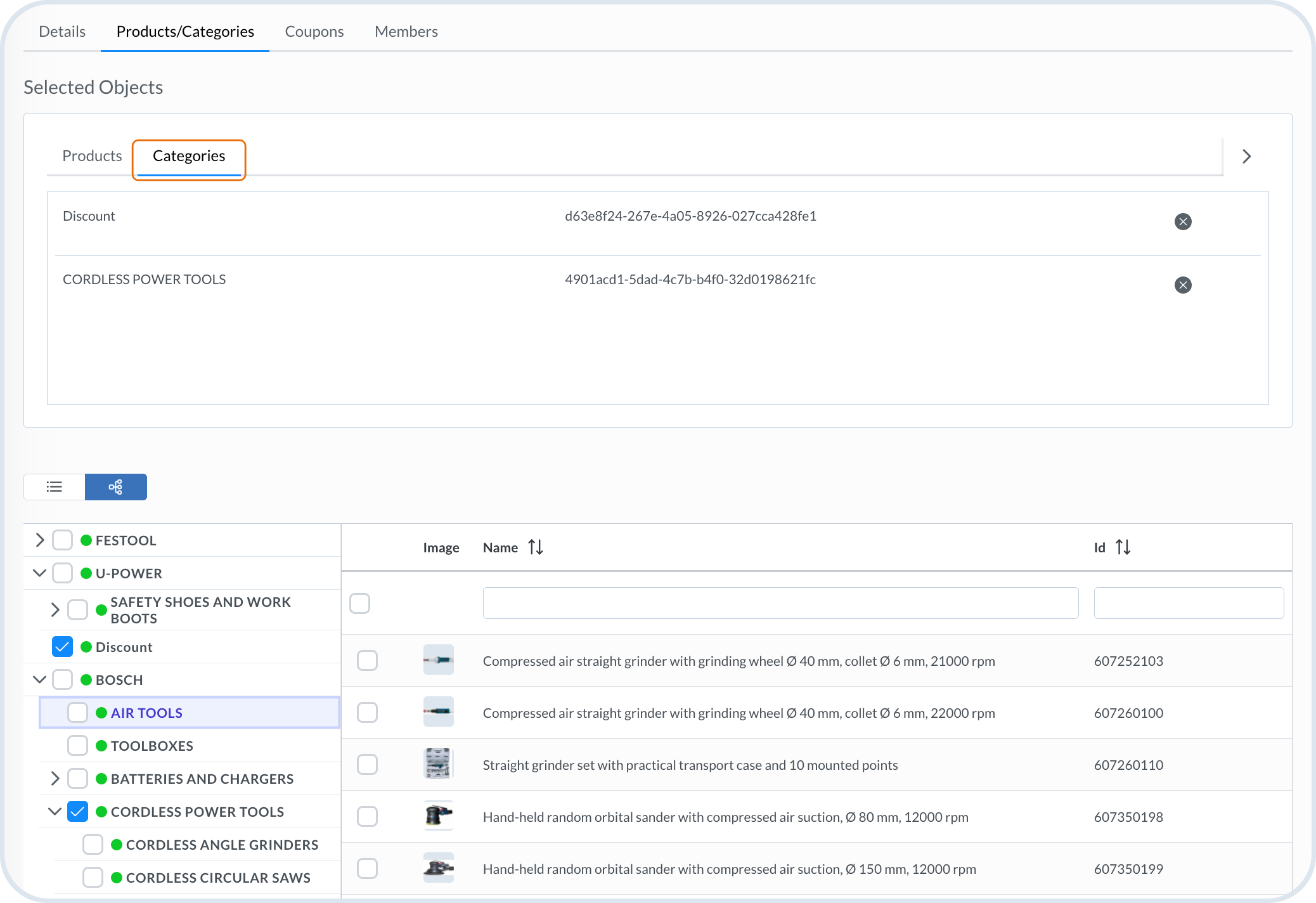This screenshot has height=903, width=1316.
Task: Open the Coupons tab
Action: (x=314, y=32)
